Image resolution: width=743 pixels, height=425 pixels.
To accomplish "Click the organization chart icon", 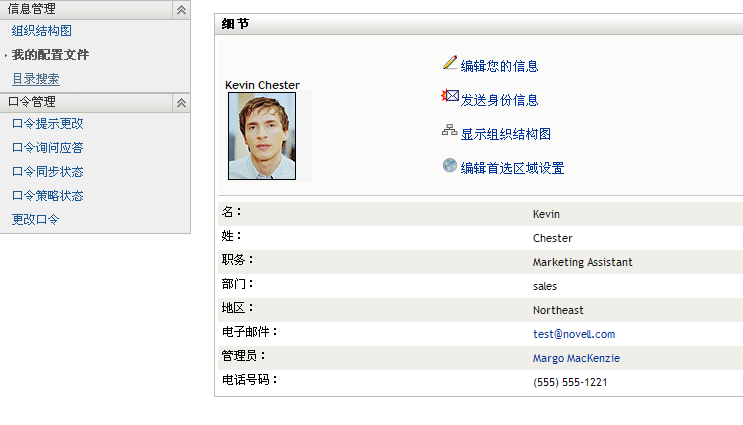I will tap(450, 131).
